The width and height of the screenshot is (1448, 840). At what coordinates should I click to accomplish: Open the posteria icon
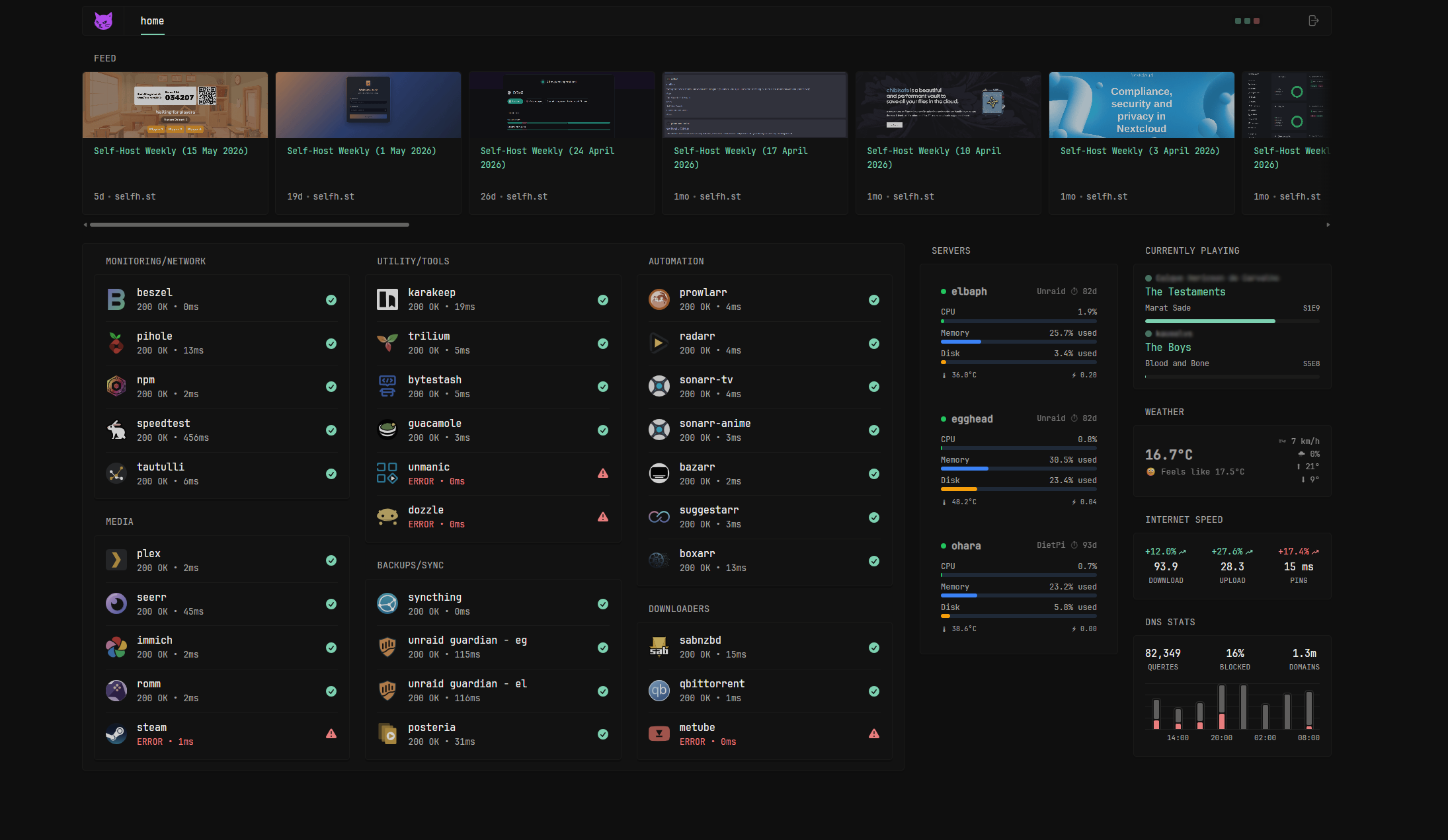(x=387, y=734)
